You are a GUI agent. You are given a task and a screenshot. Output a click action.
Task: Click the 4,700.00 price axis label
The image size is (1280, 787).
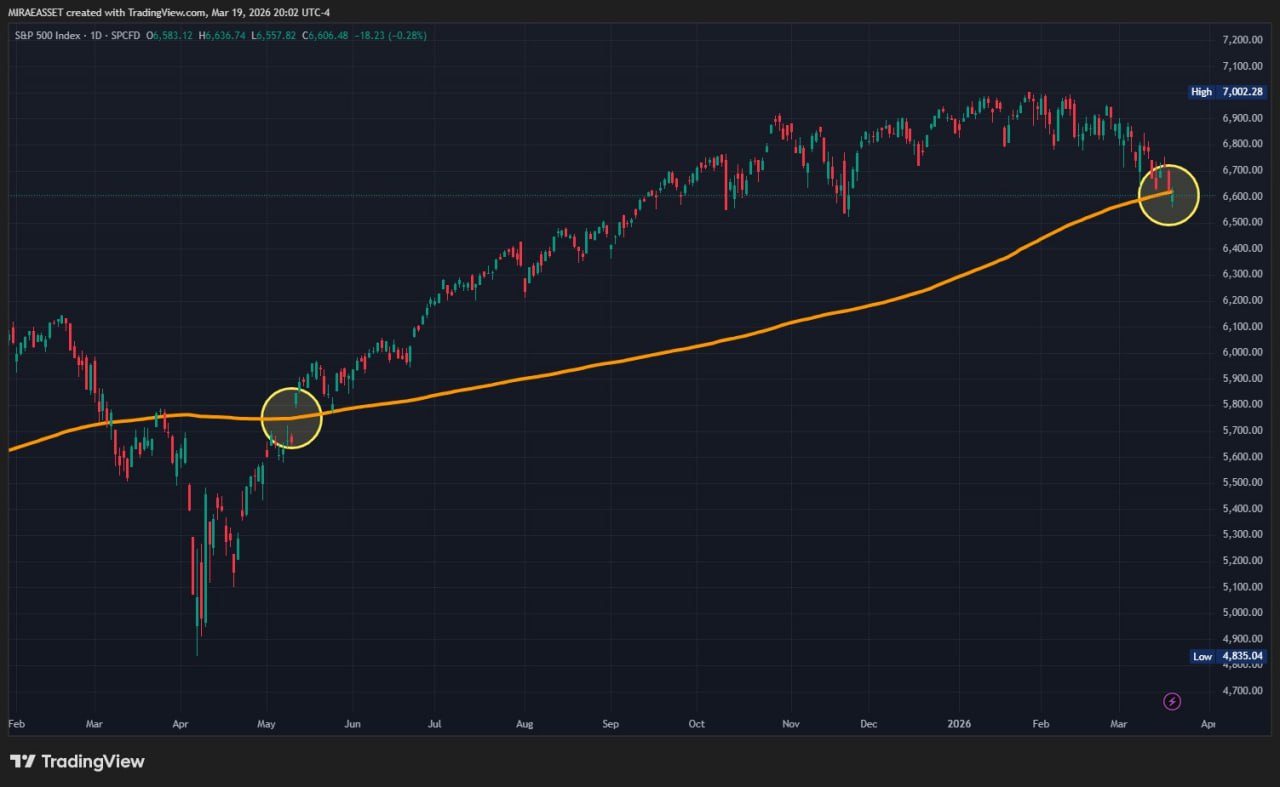(1243, 690)
